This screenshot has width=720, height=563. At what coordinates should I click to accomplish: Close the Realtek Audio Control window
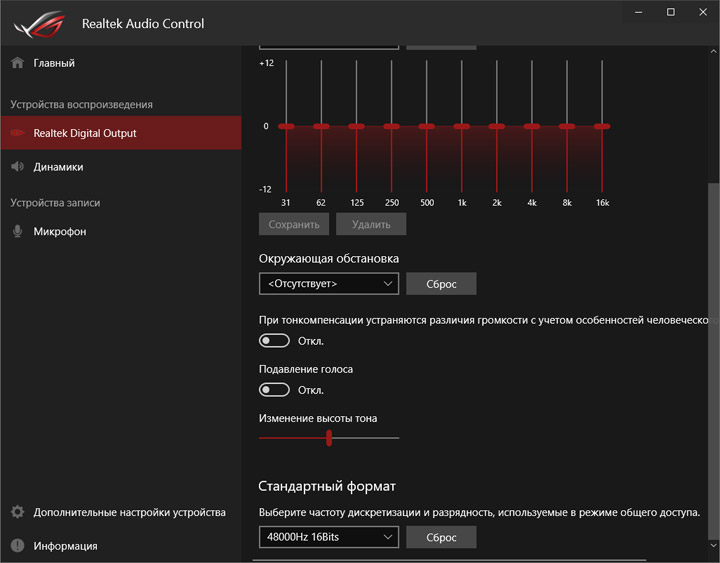click(703, 12)
